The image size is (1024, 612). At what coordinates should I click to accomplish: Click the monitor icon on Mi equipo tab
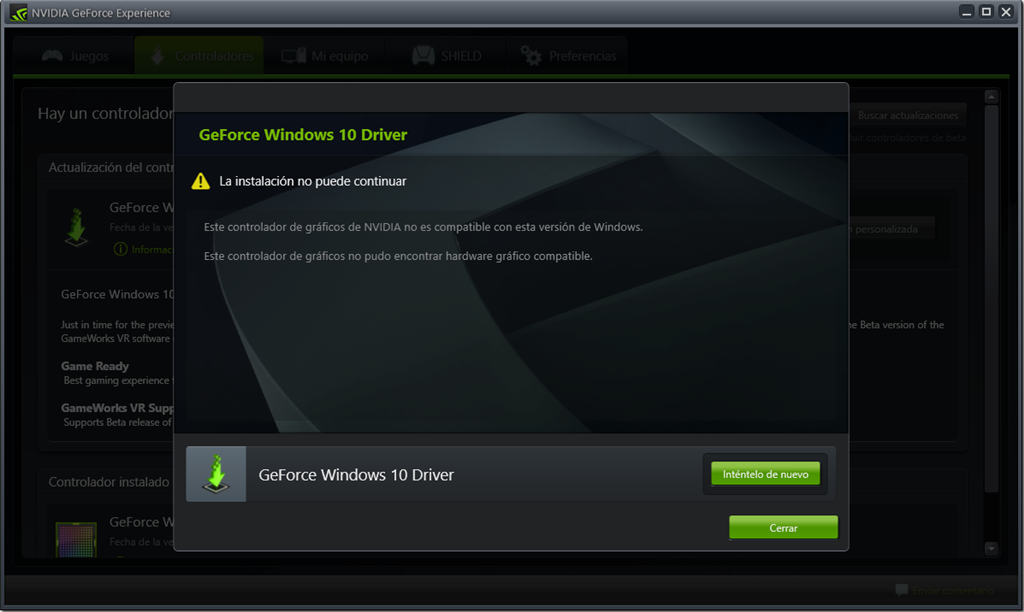tap(293, 56)
